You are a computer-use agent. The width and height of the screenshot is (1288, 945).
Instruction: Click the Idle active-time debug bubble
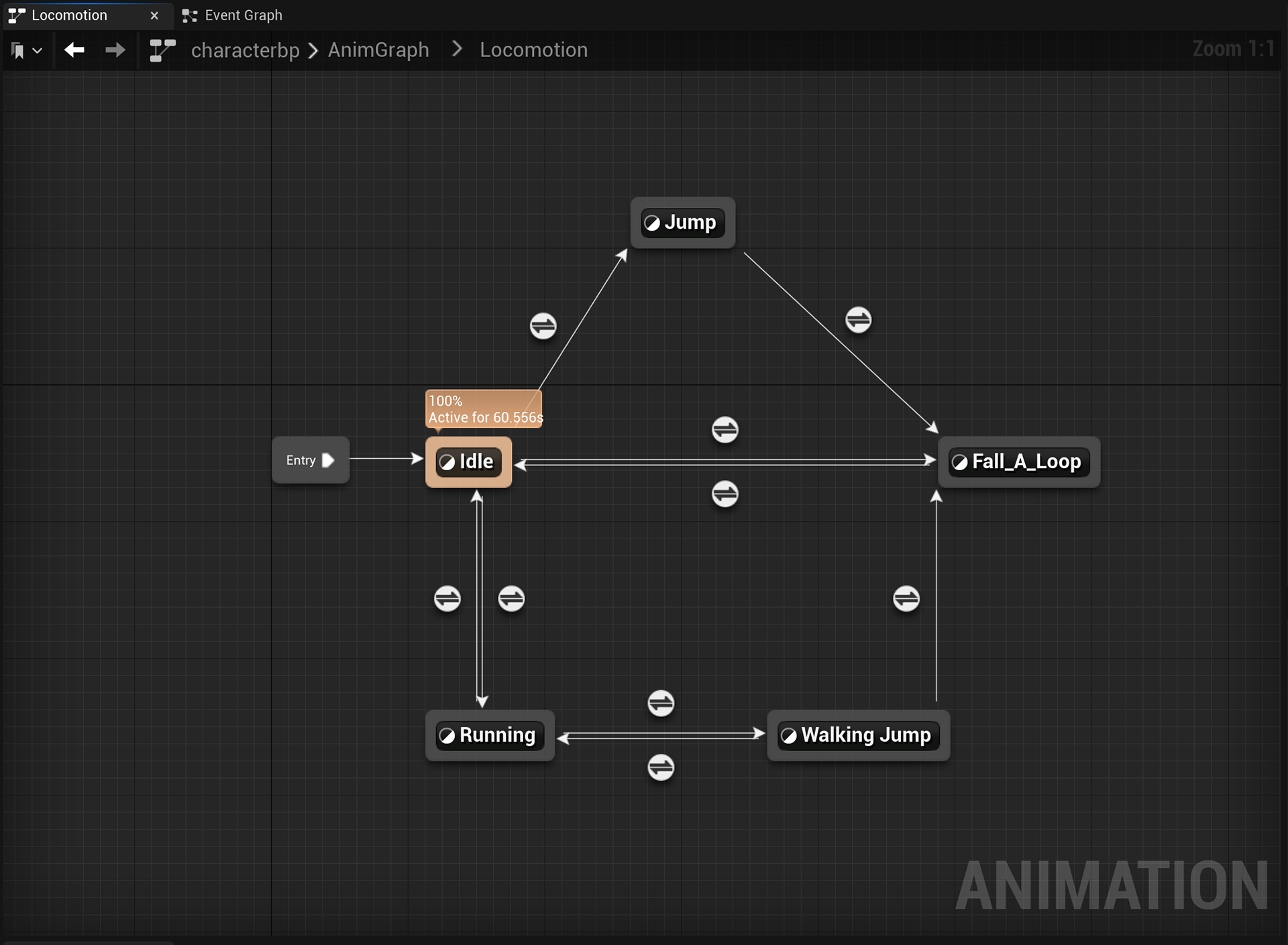484,409
